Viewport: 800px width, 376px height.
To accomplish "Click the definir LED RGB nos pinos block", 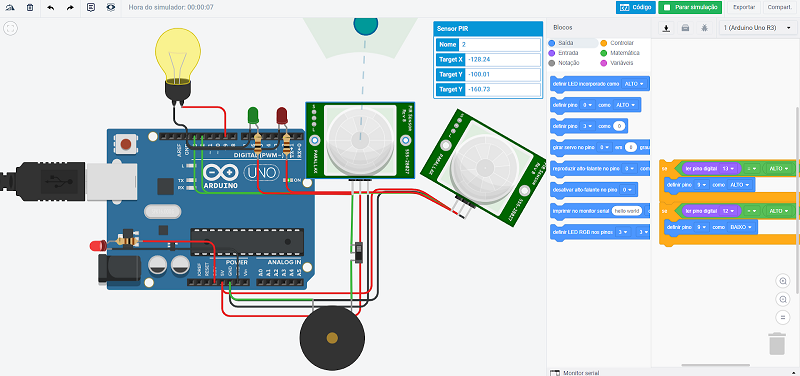I will [600, 232].
